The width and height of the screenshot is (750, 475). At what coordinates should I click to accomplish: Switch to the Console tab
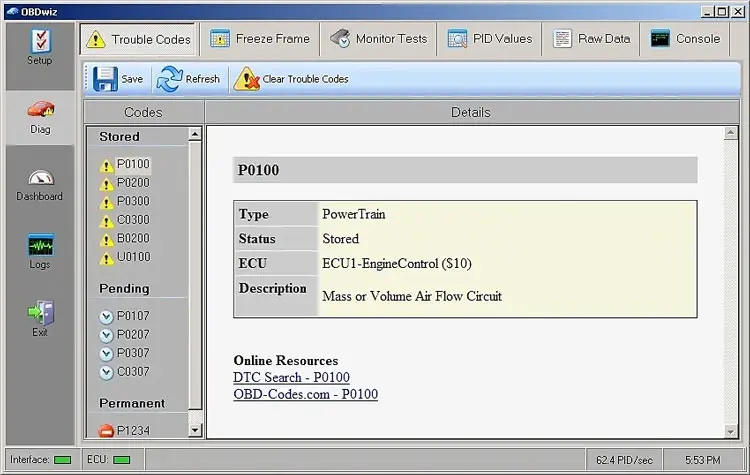[x=685, y=39]
